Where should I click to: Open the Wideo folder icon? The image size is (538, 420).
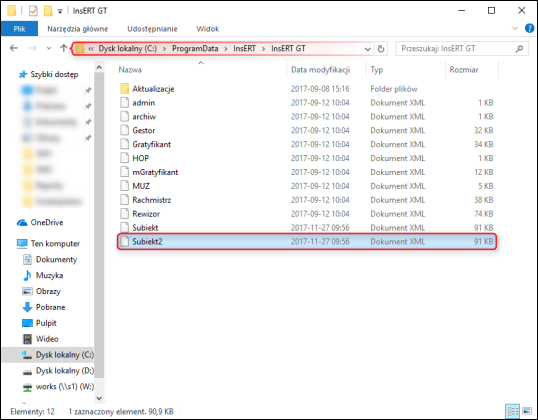27,339
